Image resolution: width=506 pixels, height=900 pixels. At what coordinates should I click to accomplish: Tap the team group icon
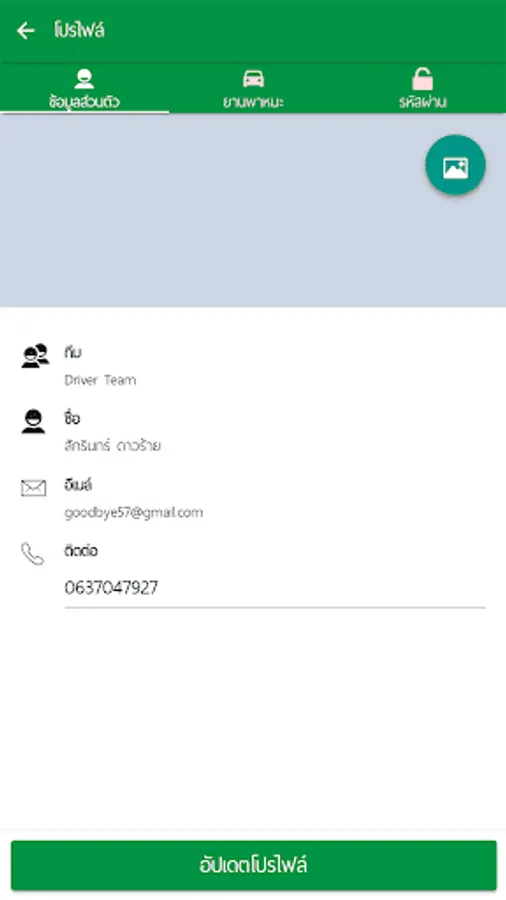(x=35, y=355)
